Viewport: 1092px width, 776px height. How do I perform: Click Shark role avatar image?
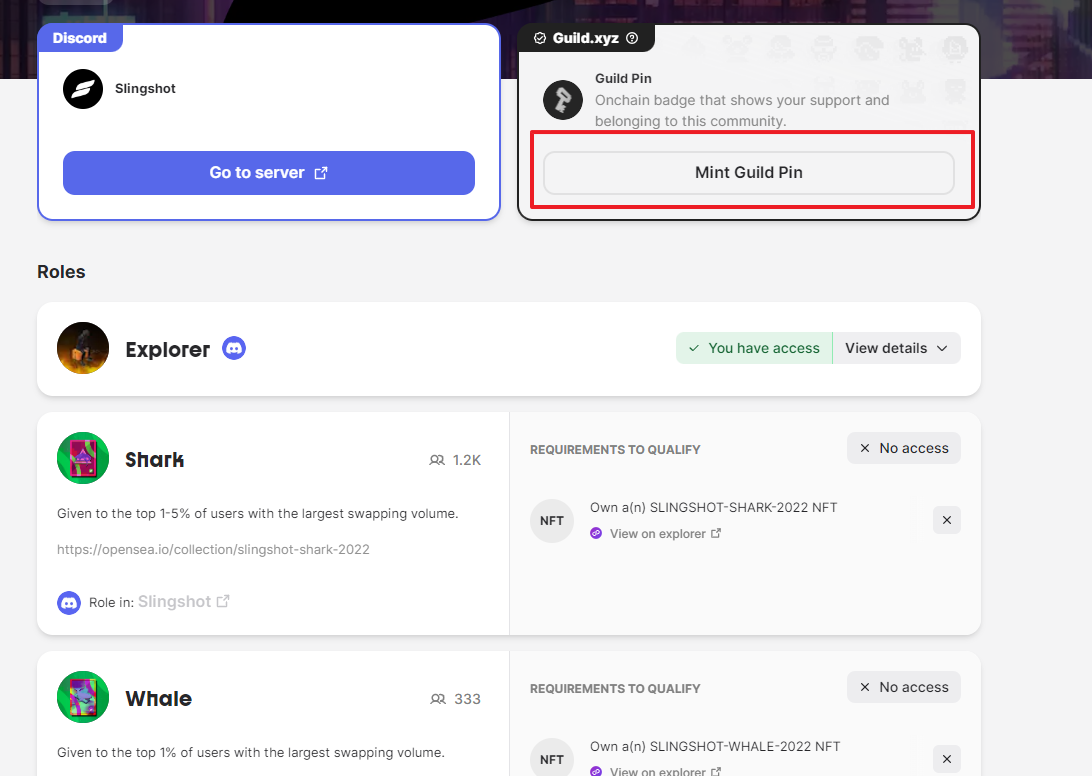(83, 458)
